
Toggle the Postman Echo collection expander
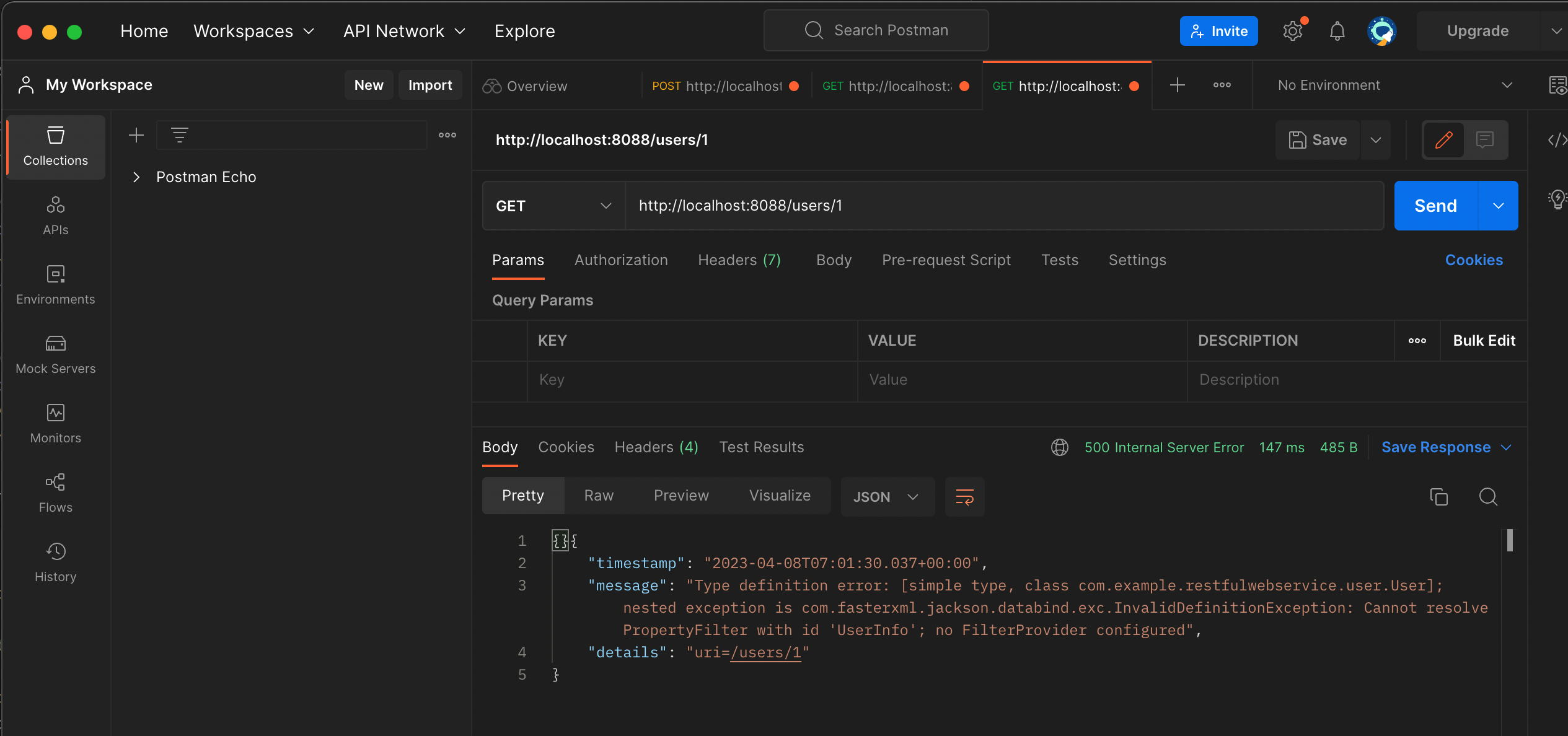pyautogui.click(x=135, y=176)
